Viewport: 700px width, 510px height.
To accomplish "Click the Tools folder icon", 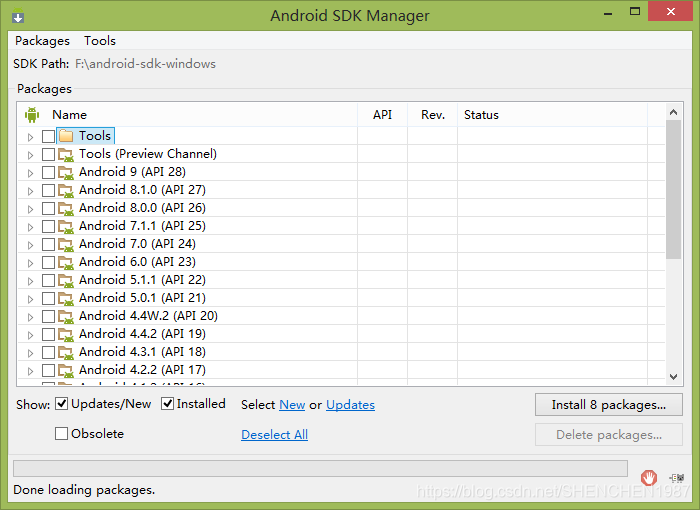I will pos(66,136).
